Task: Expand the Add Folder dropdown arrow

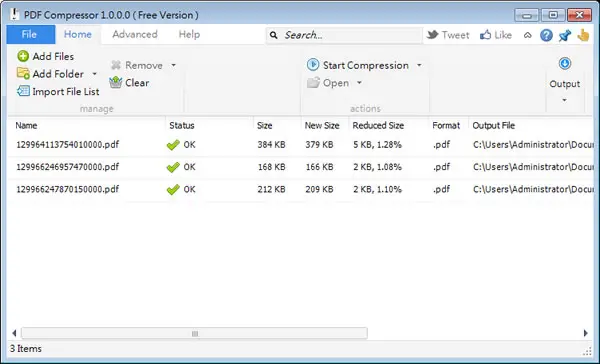Action: (x=95, y=73)
